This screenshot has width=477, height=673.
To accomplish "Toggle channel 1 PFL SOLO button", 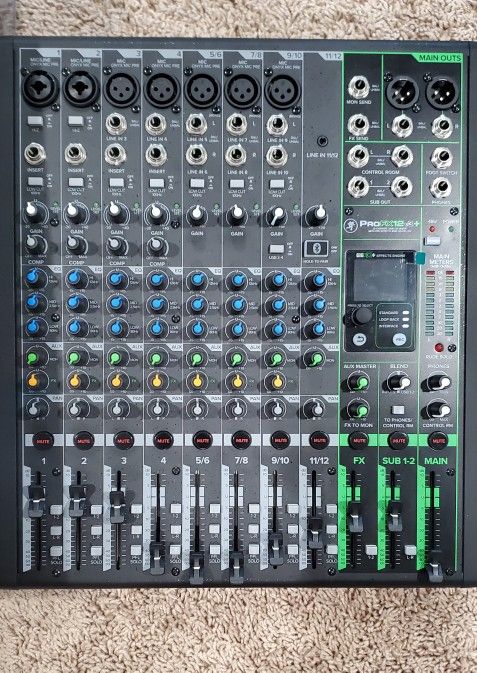I will [56, 550].
